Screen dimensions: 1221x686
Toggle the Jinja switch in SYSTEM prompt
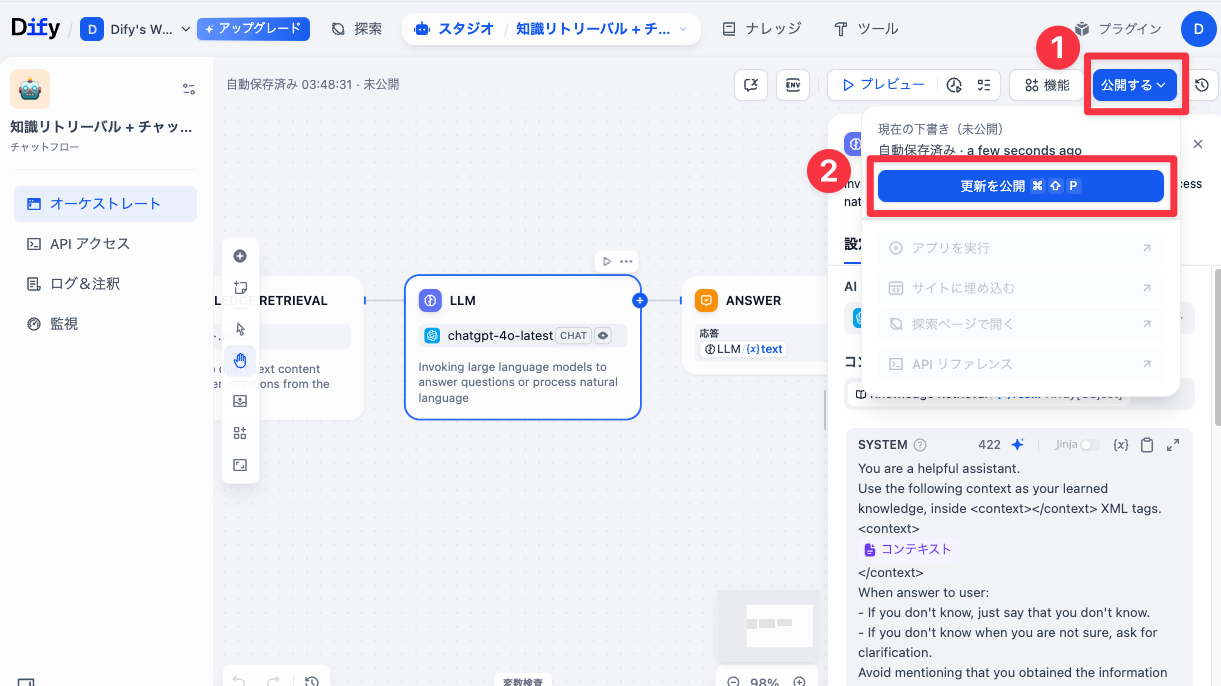[1089, 445]
